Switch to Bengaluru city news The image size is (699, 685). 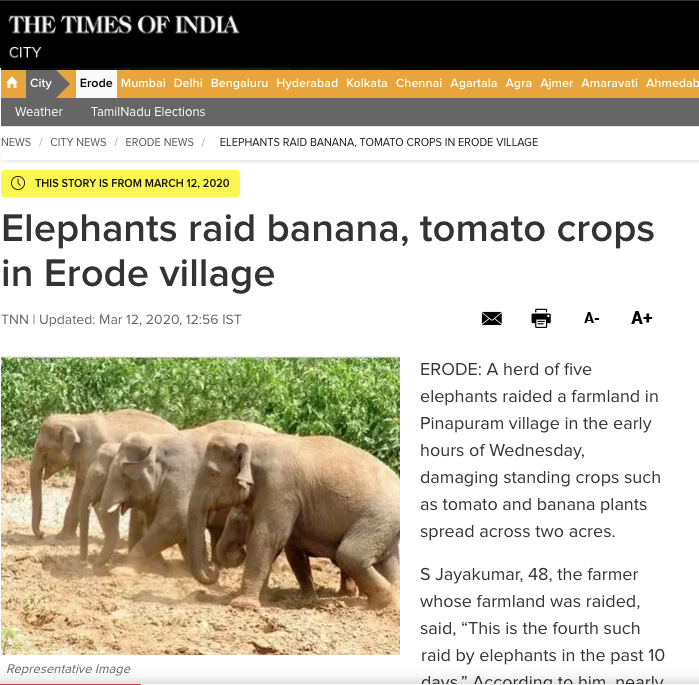(239, 83)
